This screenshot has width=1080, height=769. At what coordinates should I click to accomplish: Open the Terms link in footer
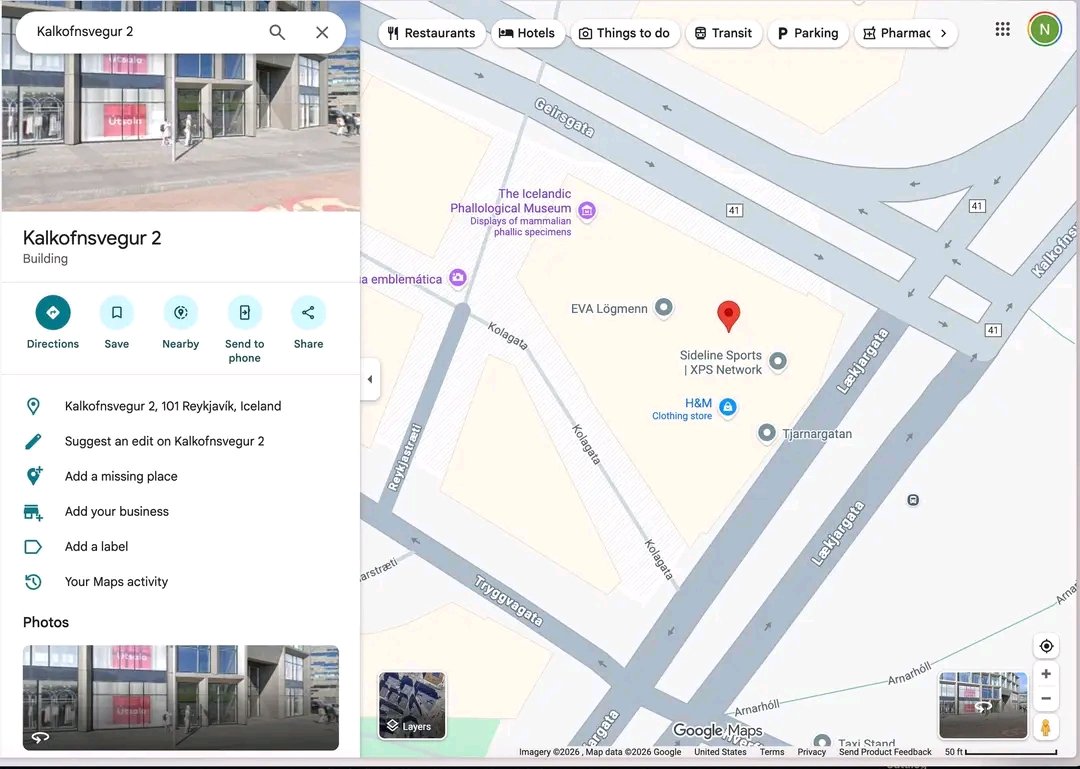click(x=772, y=752)
